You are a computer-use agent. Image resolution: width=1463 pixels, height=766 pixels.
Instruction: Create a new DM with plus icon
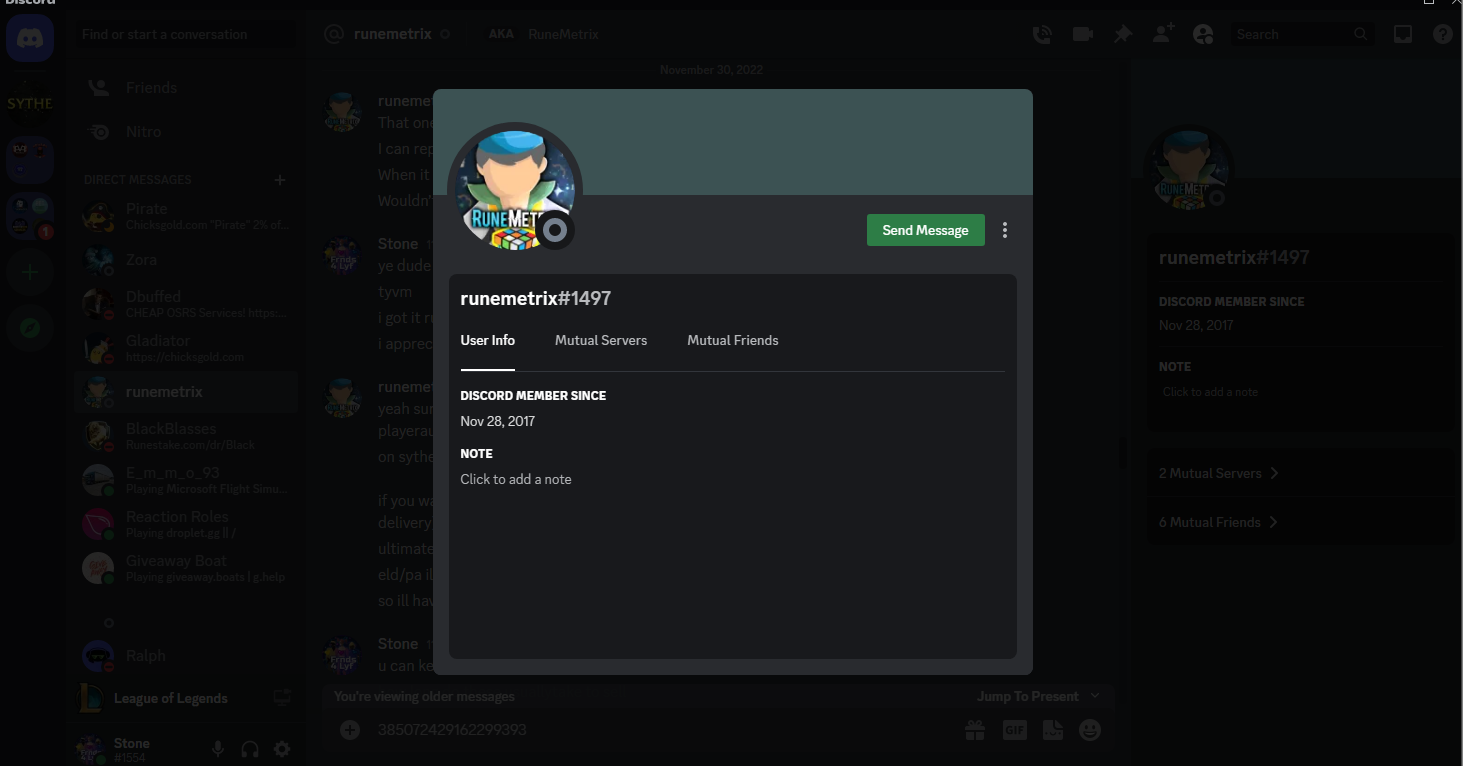click(x=280, y=180)
